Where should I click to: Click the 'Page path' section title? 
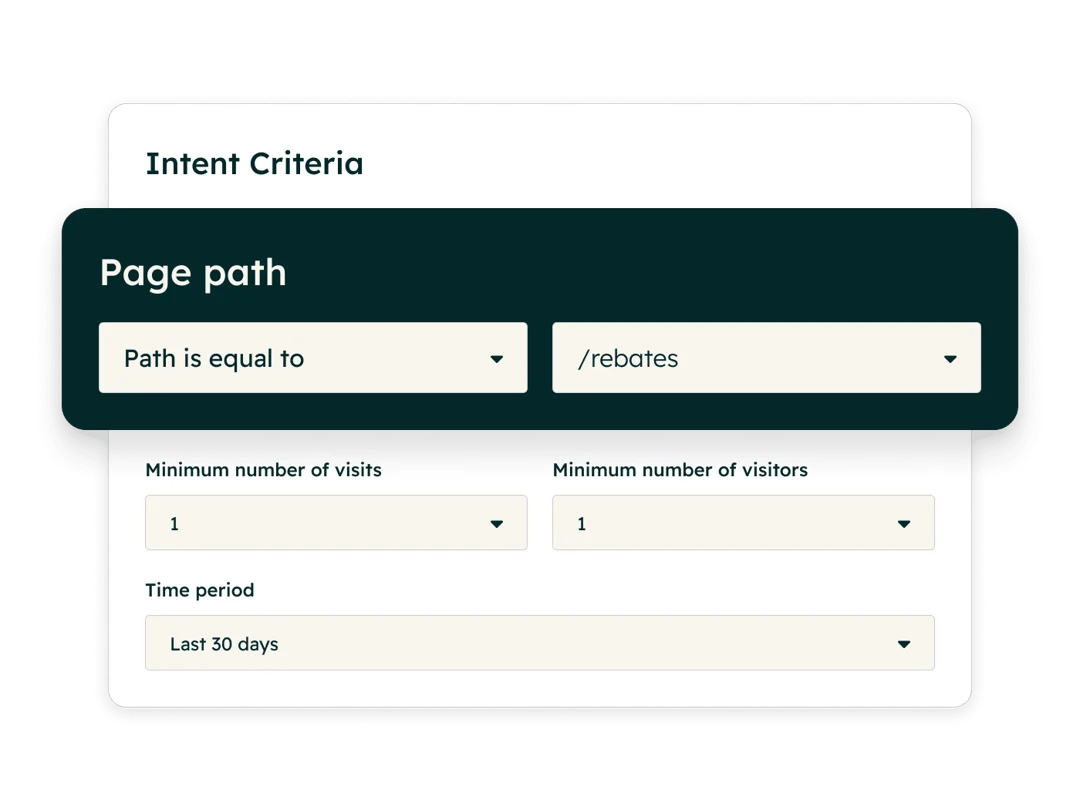193,273
